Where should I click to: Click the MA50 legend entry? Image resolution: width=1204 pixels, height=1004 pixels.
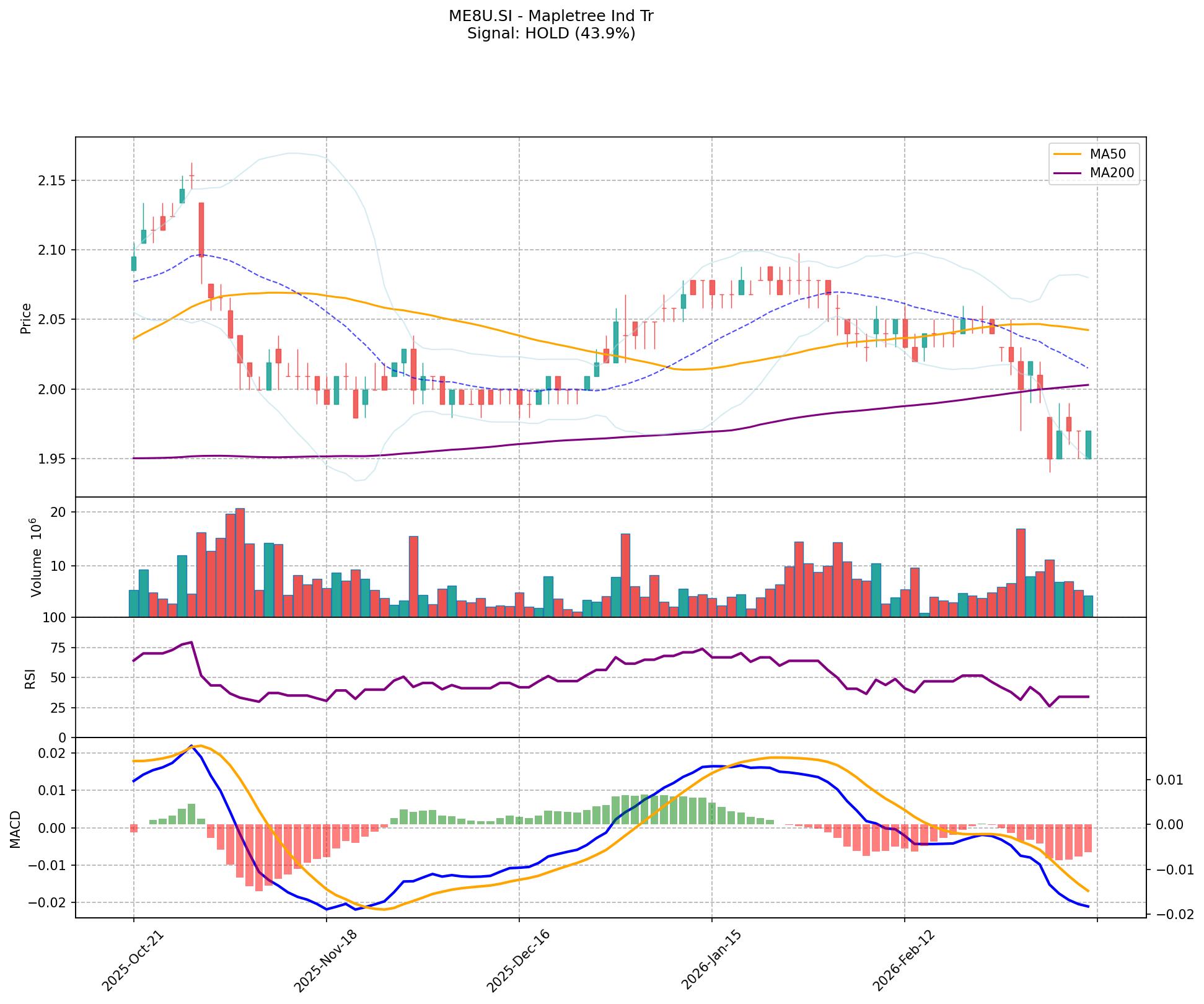click(1107, 152)
